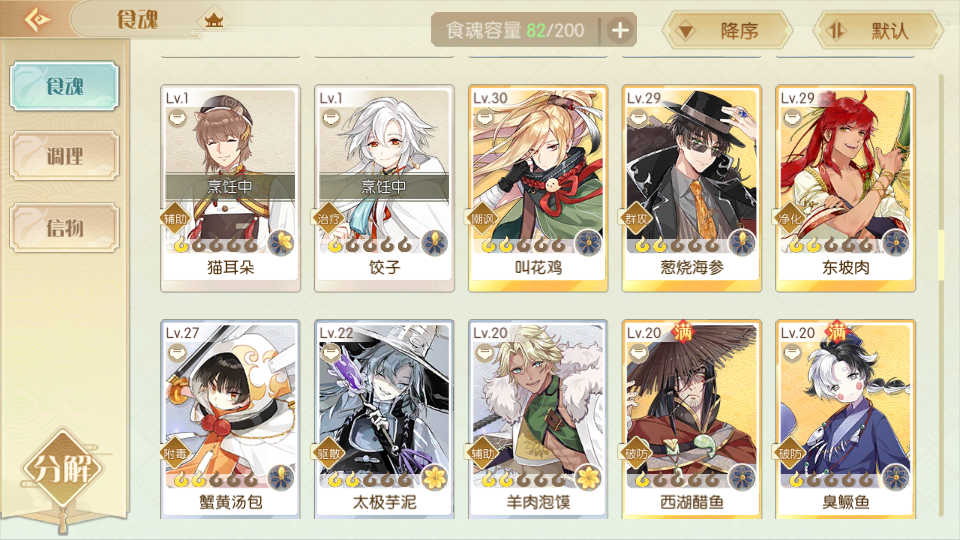Click the 群攻 role badge on 葱烧海参
The height and width of the screenshot is (540, 960).
[636, 218]
